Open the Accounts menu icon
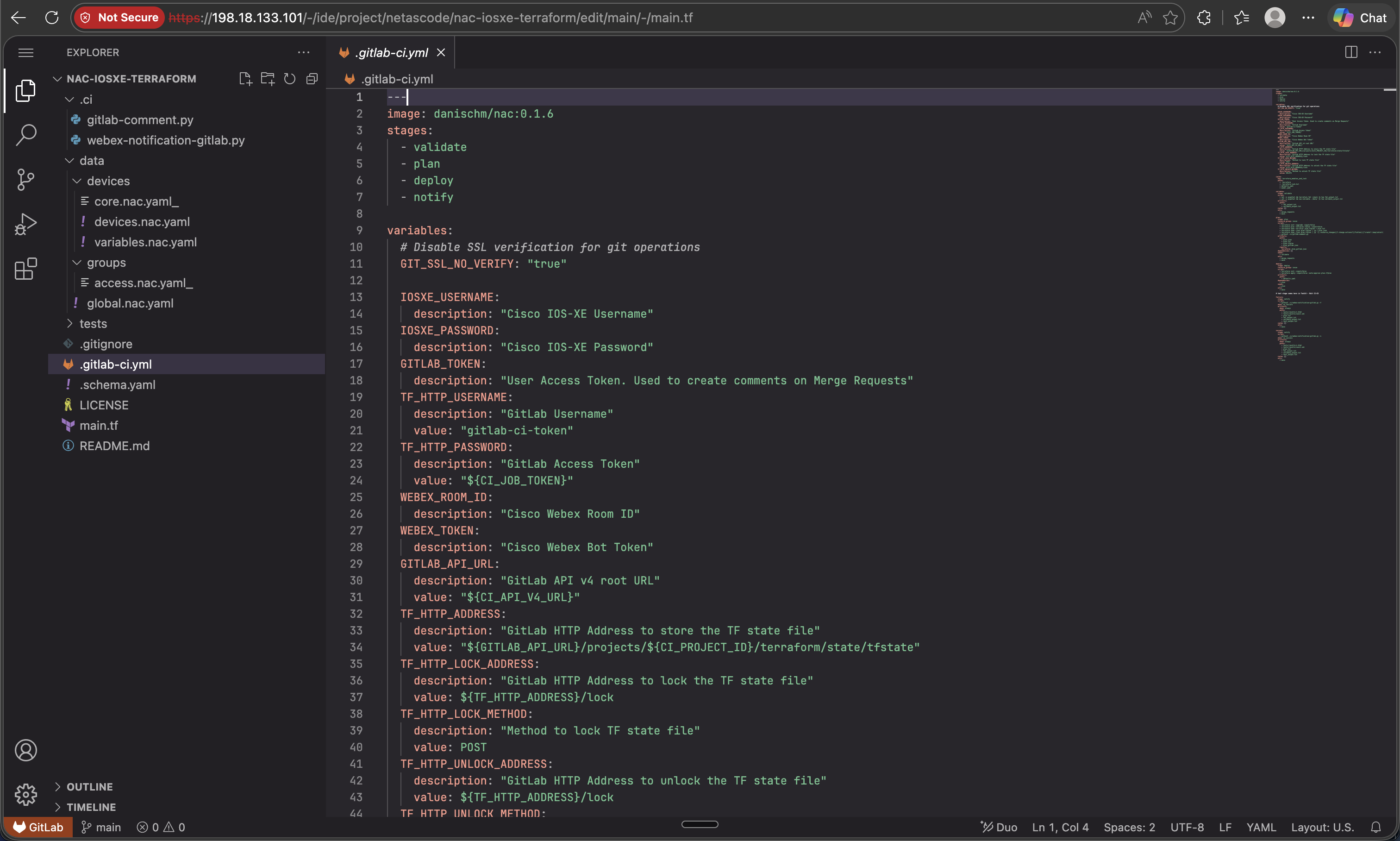 pos(25,750)
